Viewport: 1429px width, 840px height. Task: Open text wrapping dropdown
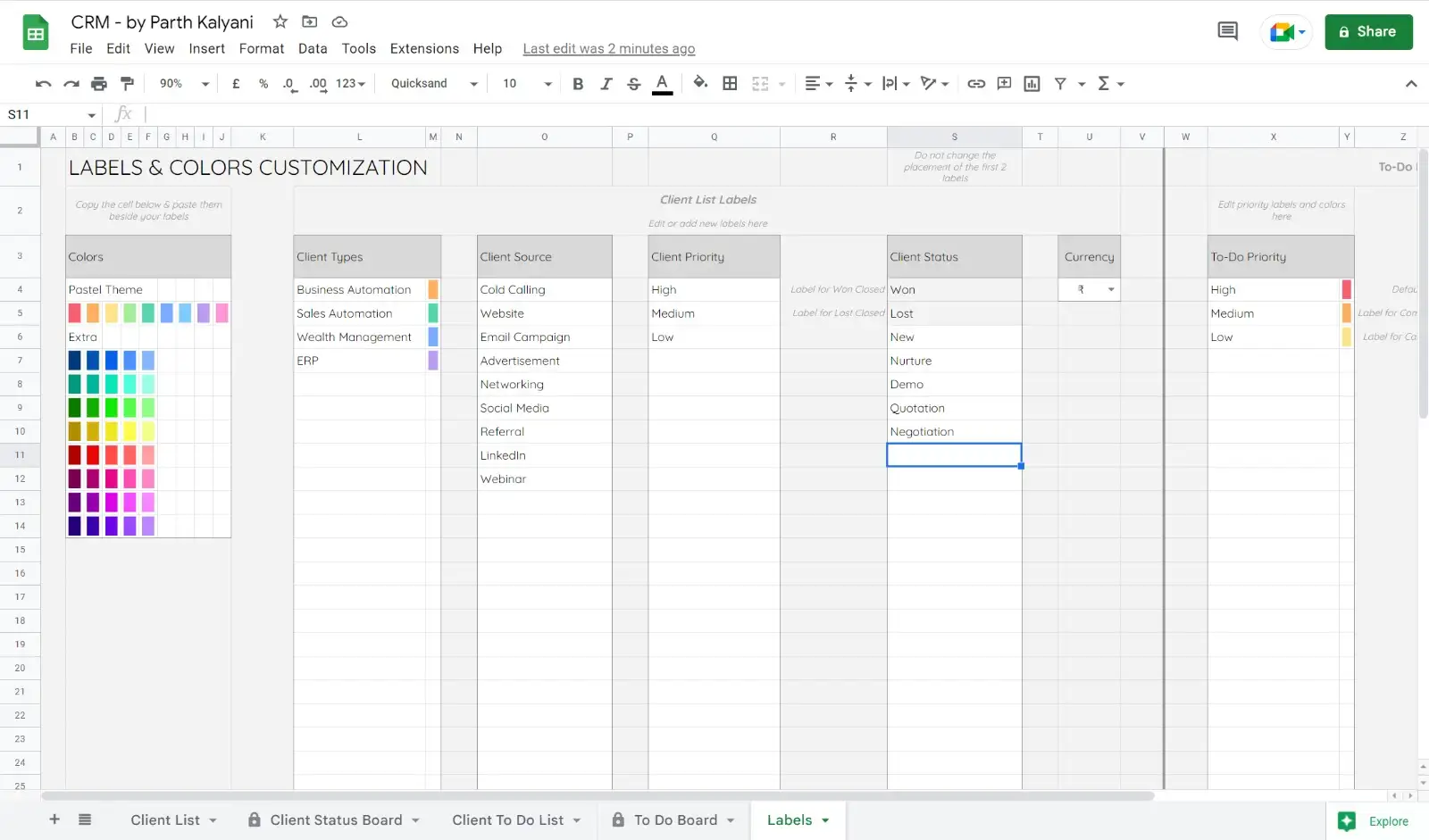coord(896,84)
